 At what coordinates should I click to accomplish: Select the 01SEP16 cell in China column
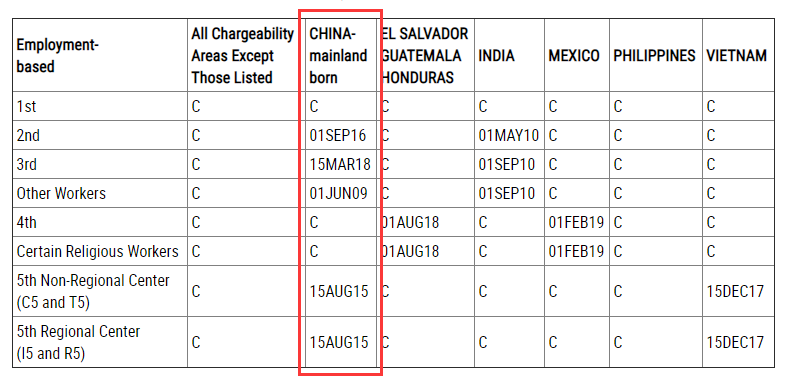tap(338, 136)
